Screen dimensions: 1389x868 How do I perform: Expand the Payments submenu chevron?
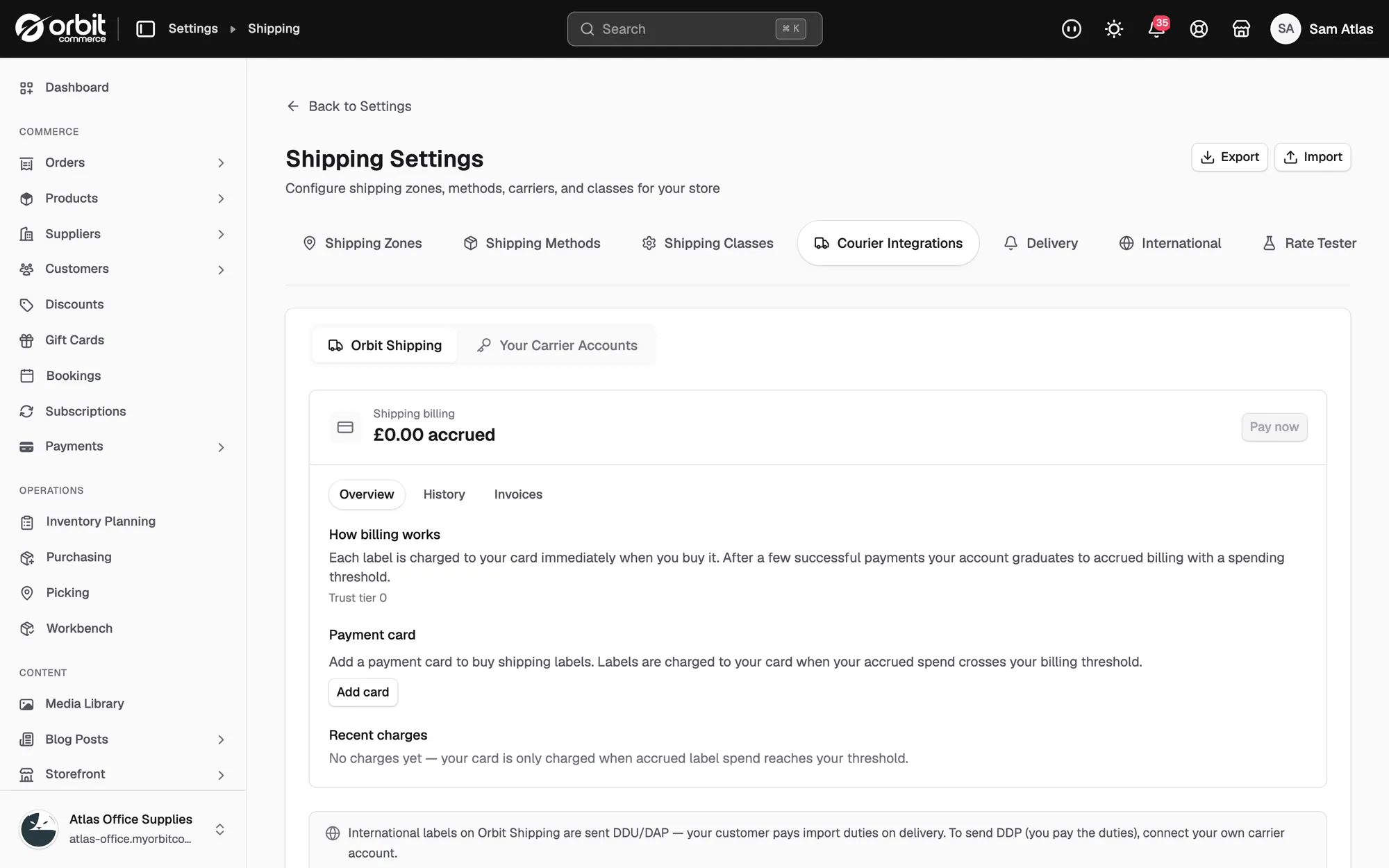[221, 447]
